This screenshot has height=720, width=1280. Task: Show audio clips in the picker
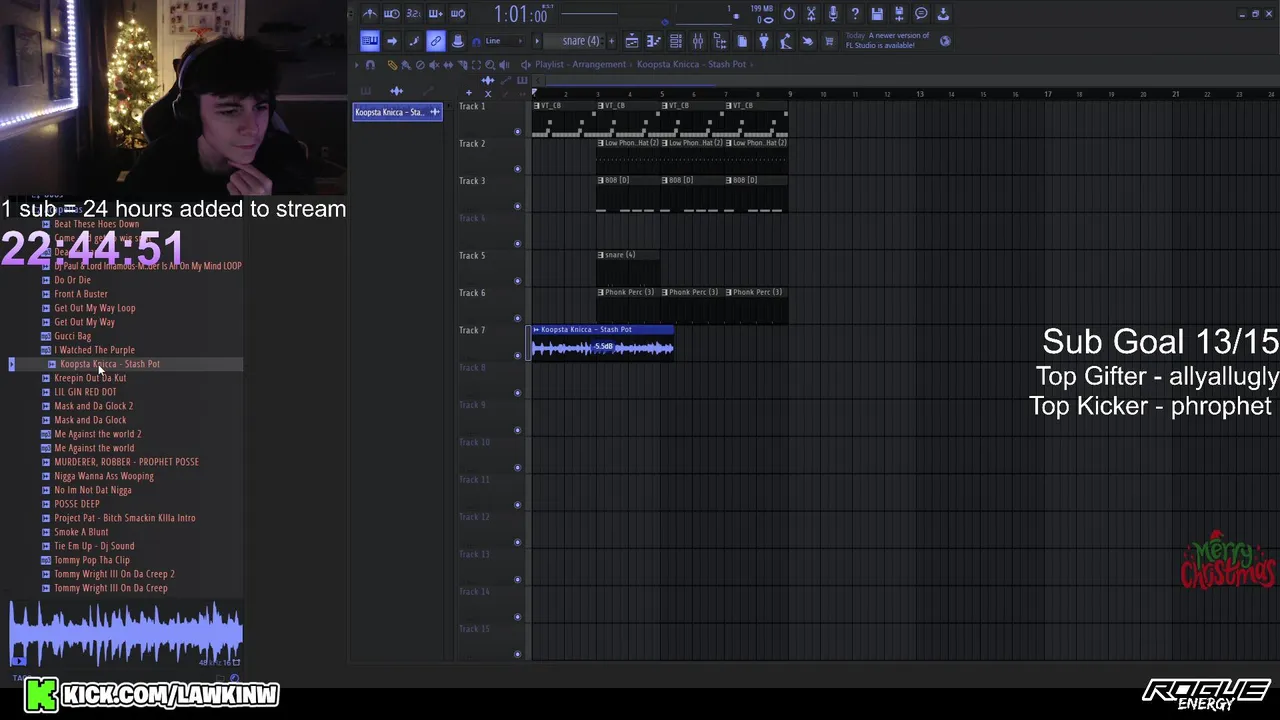pos(397,91)
